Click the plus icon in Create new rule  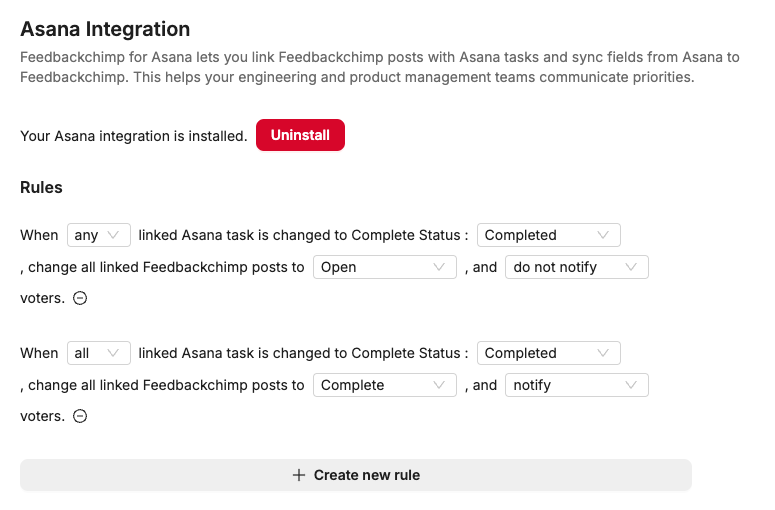click(x=298, y=475)
